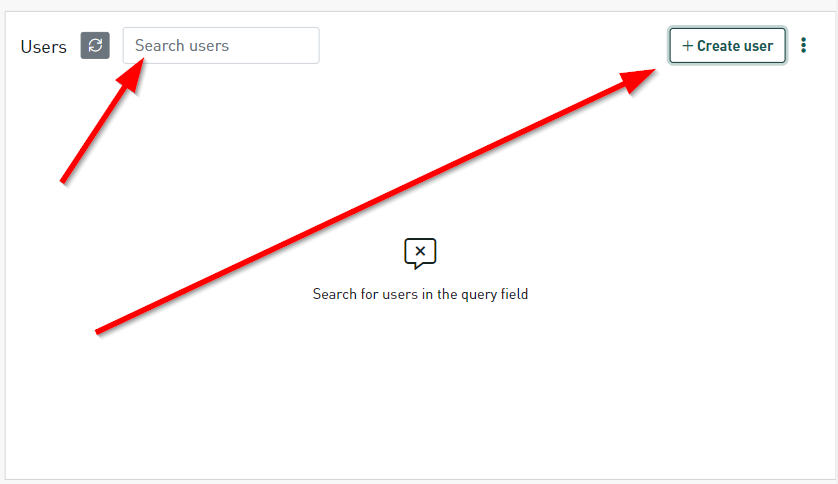Focus the Search users query box

point(221,45)
